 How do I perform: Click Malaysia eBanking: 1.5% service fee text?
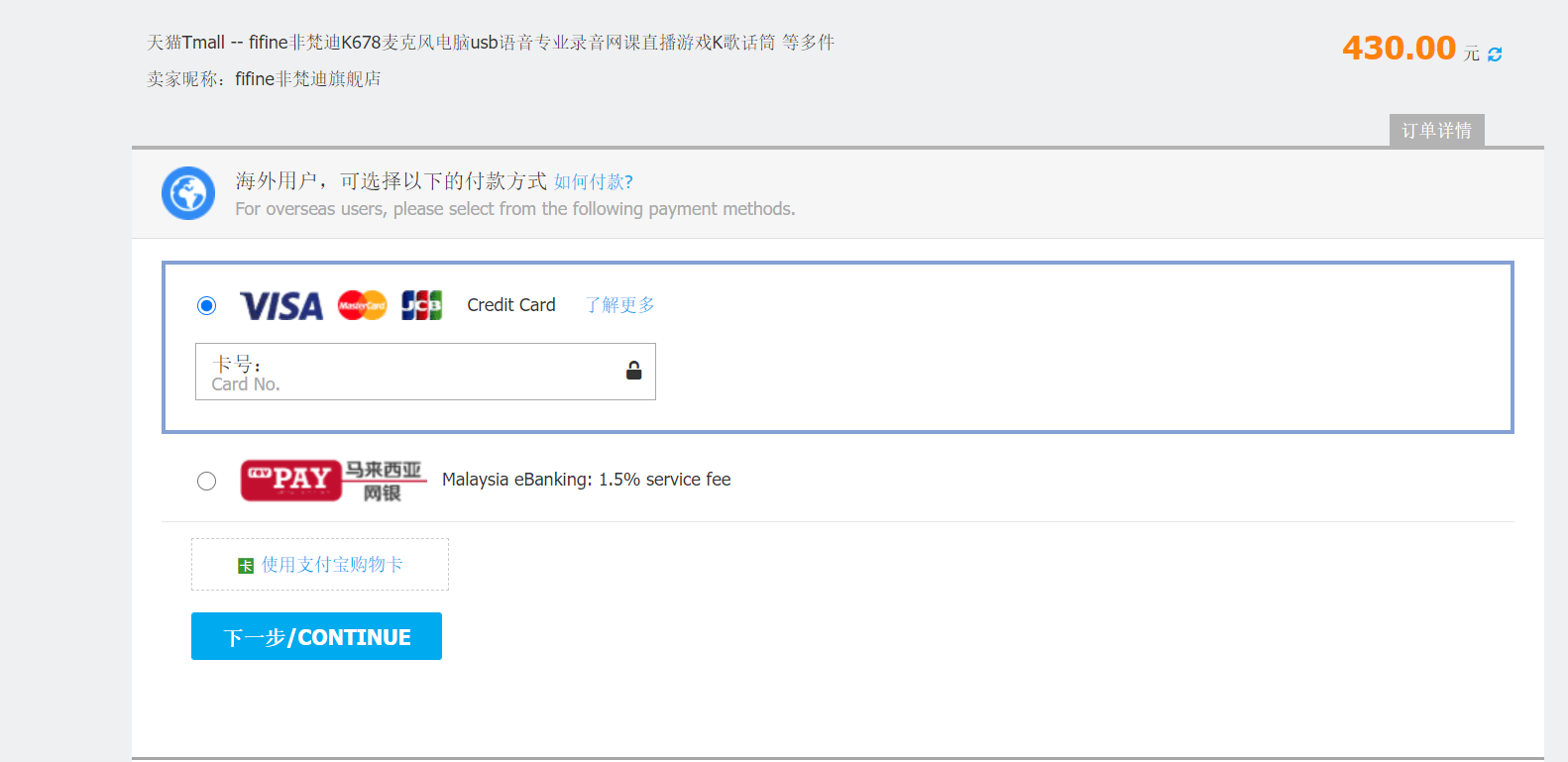pos(587,480)
